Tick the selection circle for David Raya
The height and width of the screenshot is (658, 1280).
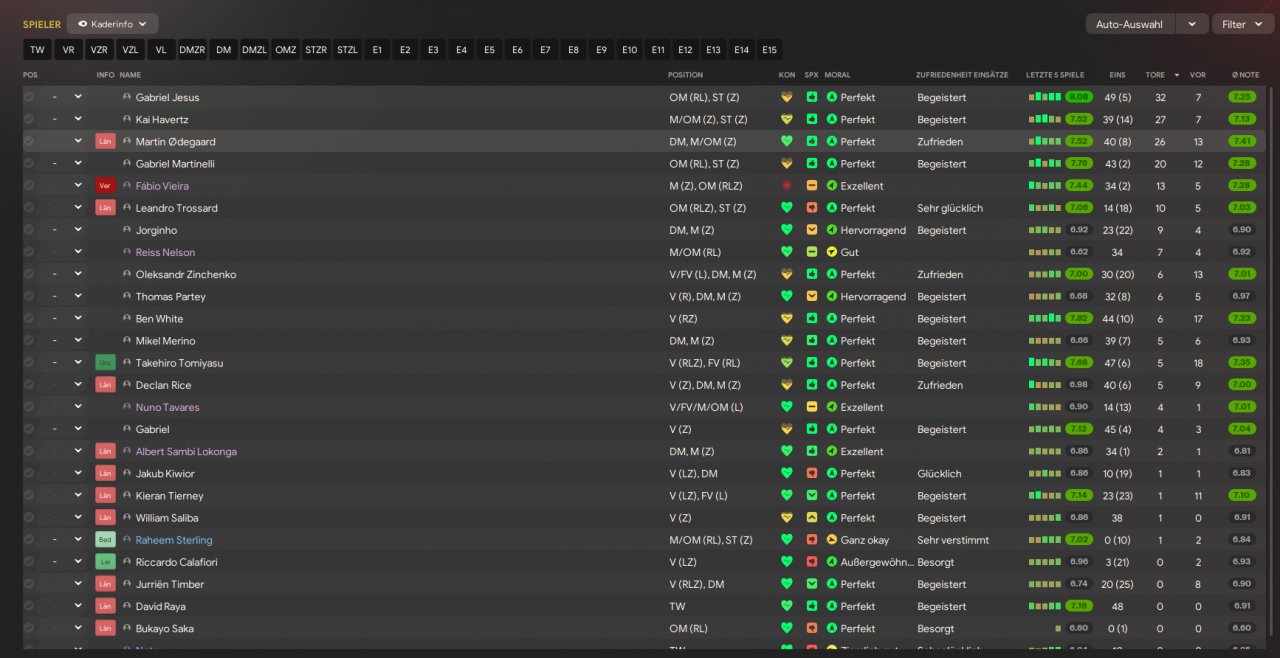[29, 606]
